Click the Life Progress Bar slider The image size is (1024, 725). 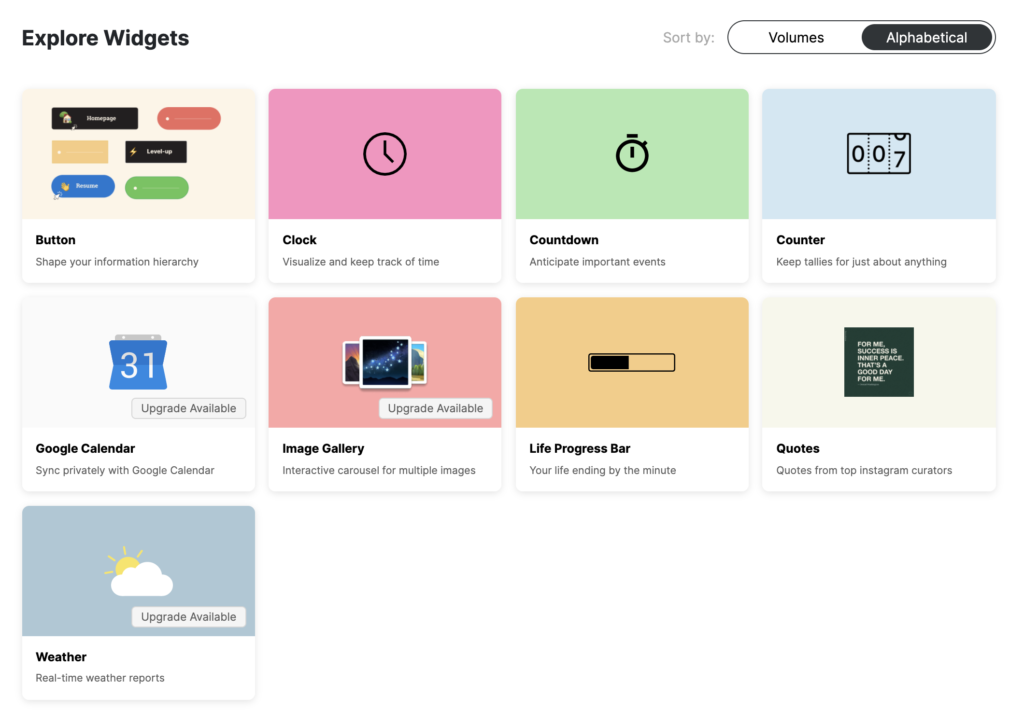[631, 362]
